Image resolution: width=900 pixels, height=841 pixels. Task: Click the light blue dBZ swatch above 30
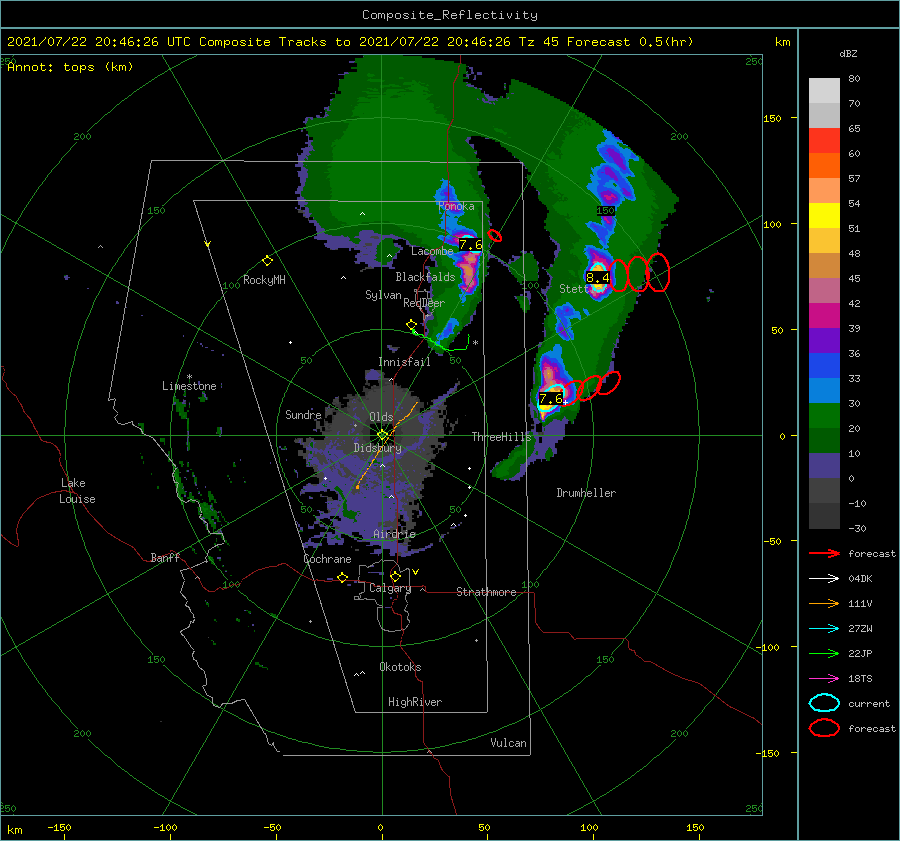tap(824, 390)
